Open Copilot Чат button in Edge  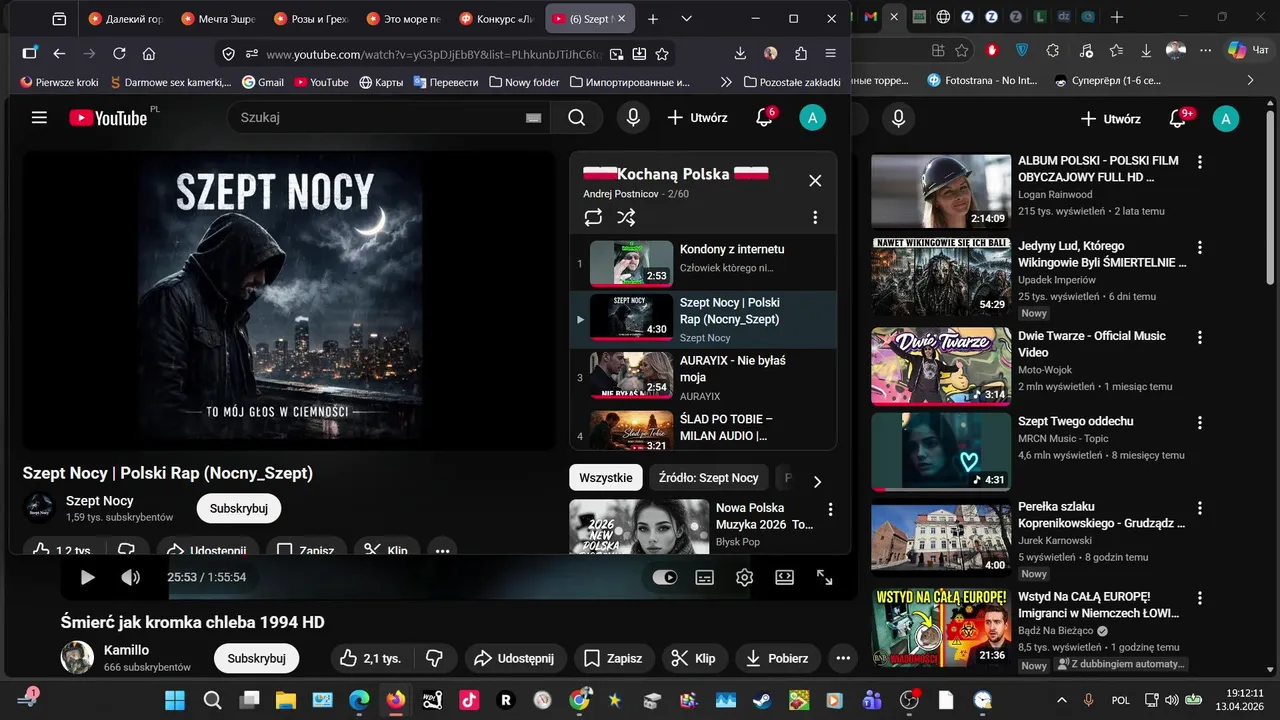[1249, 50]
